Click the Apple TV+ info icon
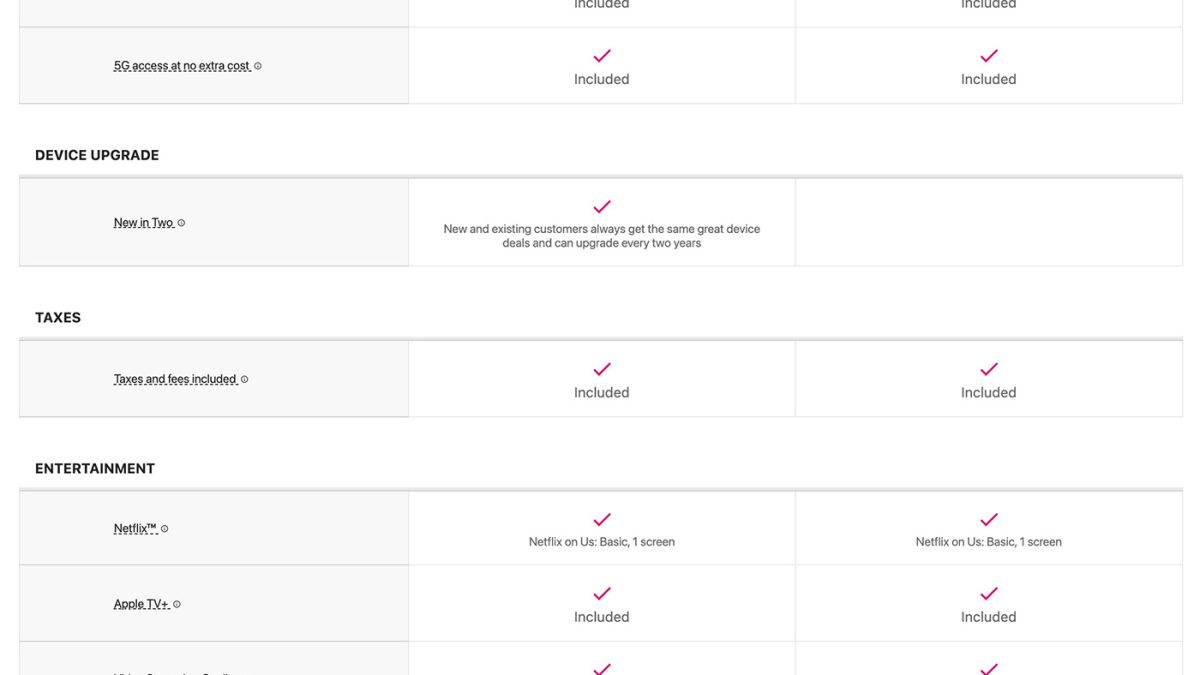Image resolution: width=1200 pixels, height=675 pixels. click(177, 604)
